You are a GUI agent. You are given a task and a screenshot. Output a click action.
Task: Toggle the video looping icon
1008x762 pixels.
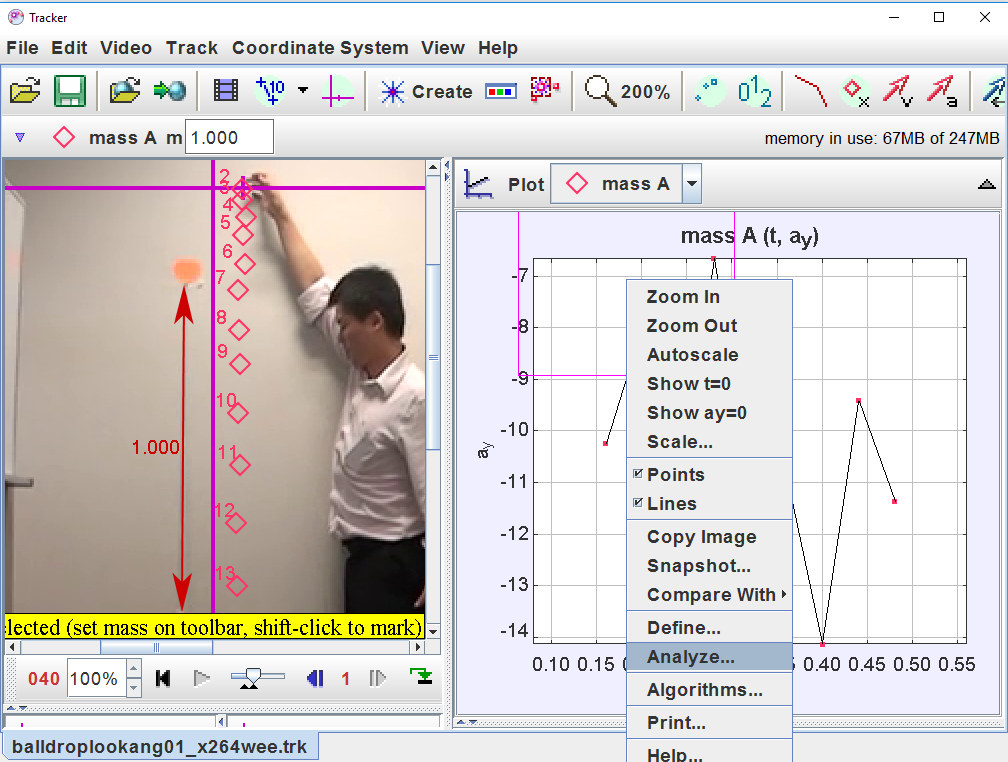click(422, 676)
